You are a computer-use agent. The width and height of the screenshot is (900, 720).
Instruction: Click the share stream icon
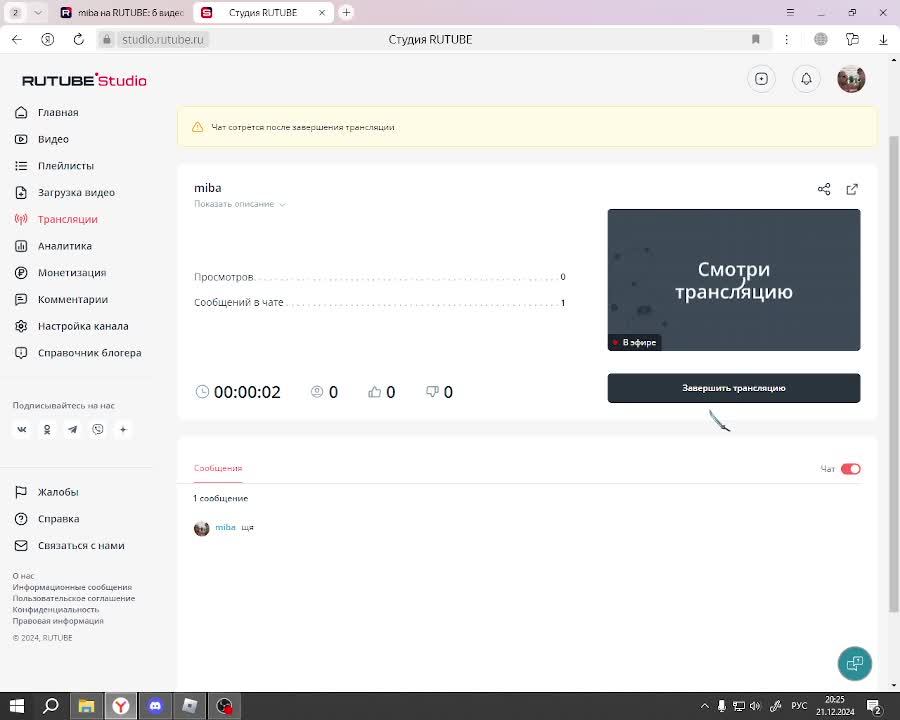point(824,189)
